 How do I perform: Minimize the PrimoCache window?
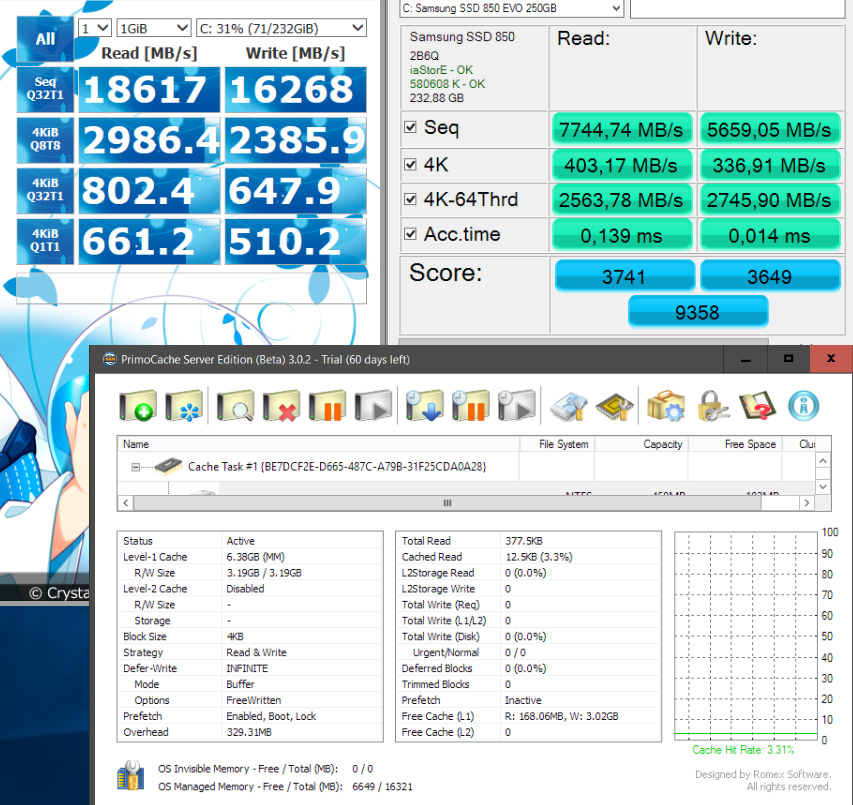(745, 359)
